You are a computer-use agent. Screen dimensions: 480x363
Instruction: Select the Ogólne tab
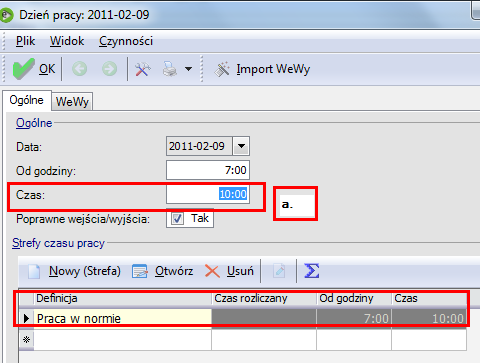(x=27, y=100)
